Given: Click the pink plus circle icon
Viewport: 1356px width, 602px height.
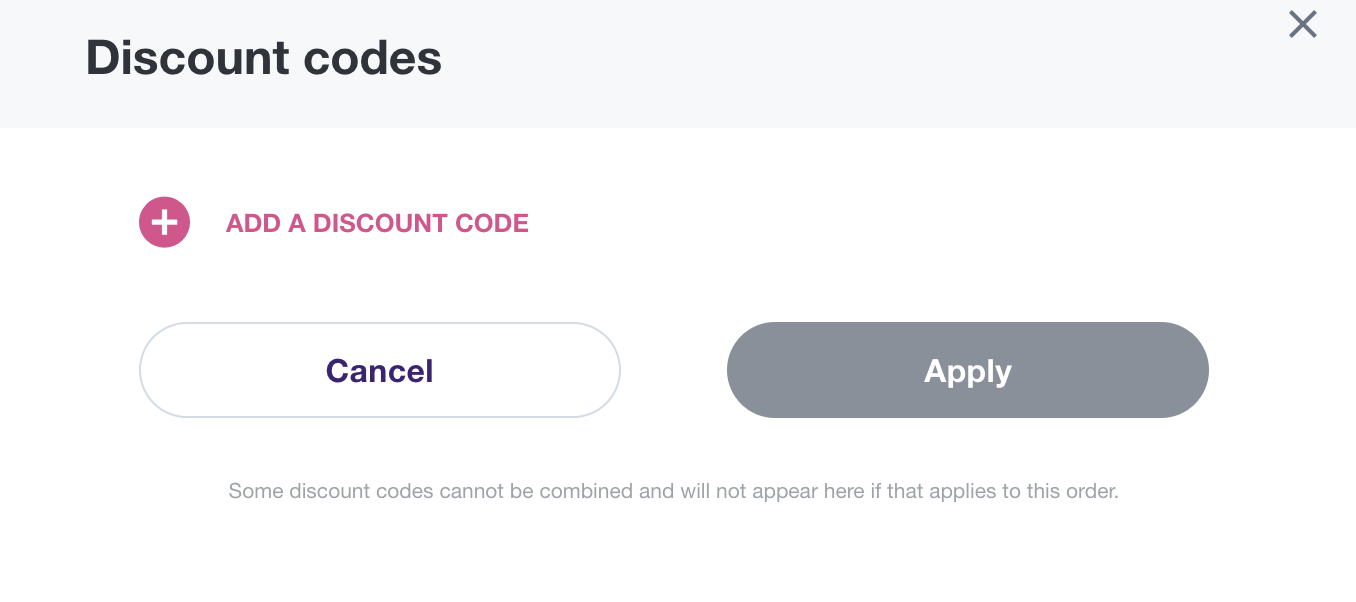Looking at the screenshot, I should [x=164, y=222].
